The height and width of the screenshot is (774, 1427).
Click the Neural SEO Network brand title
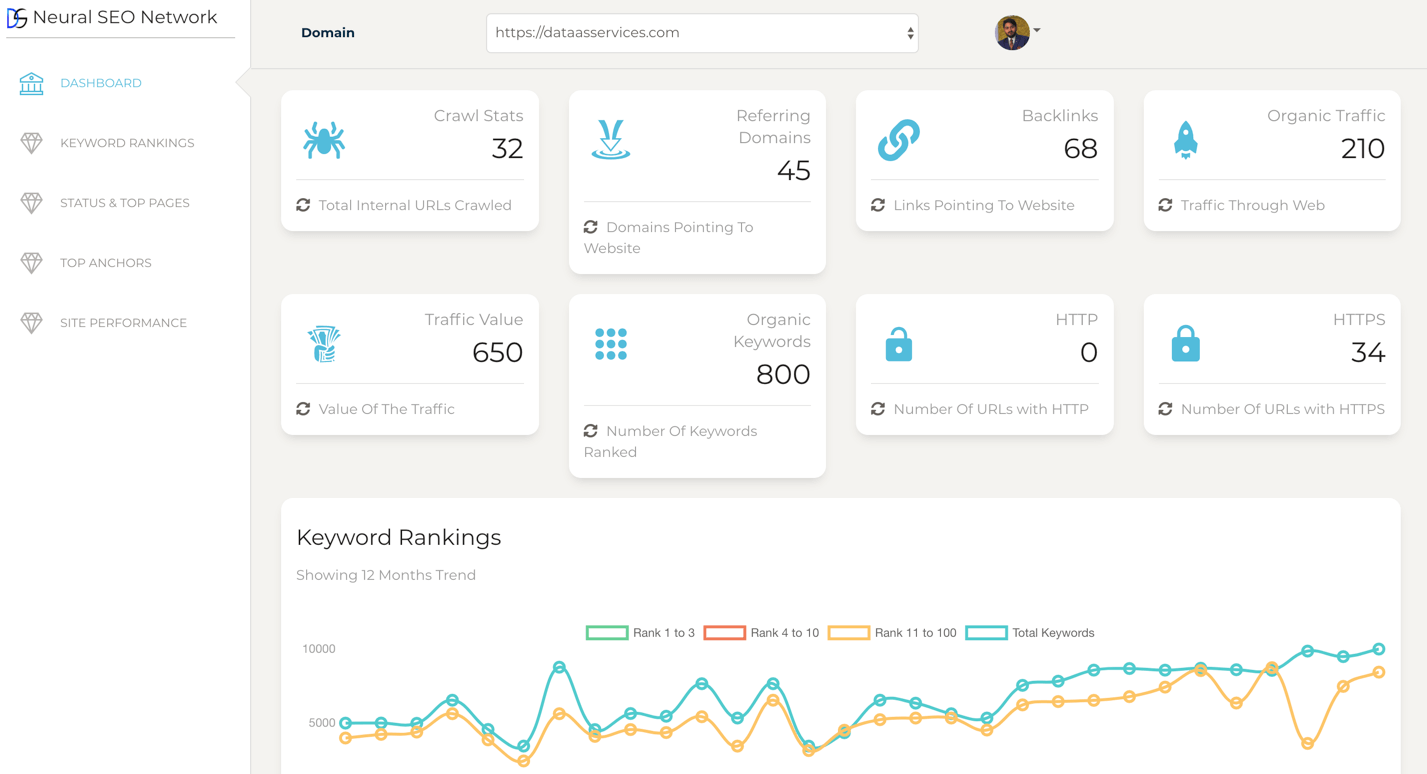[x=125, y=17]
